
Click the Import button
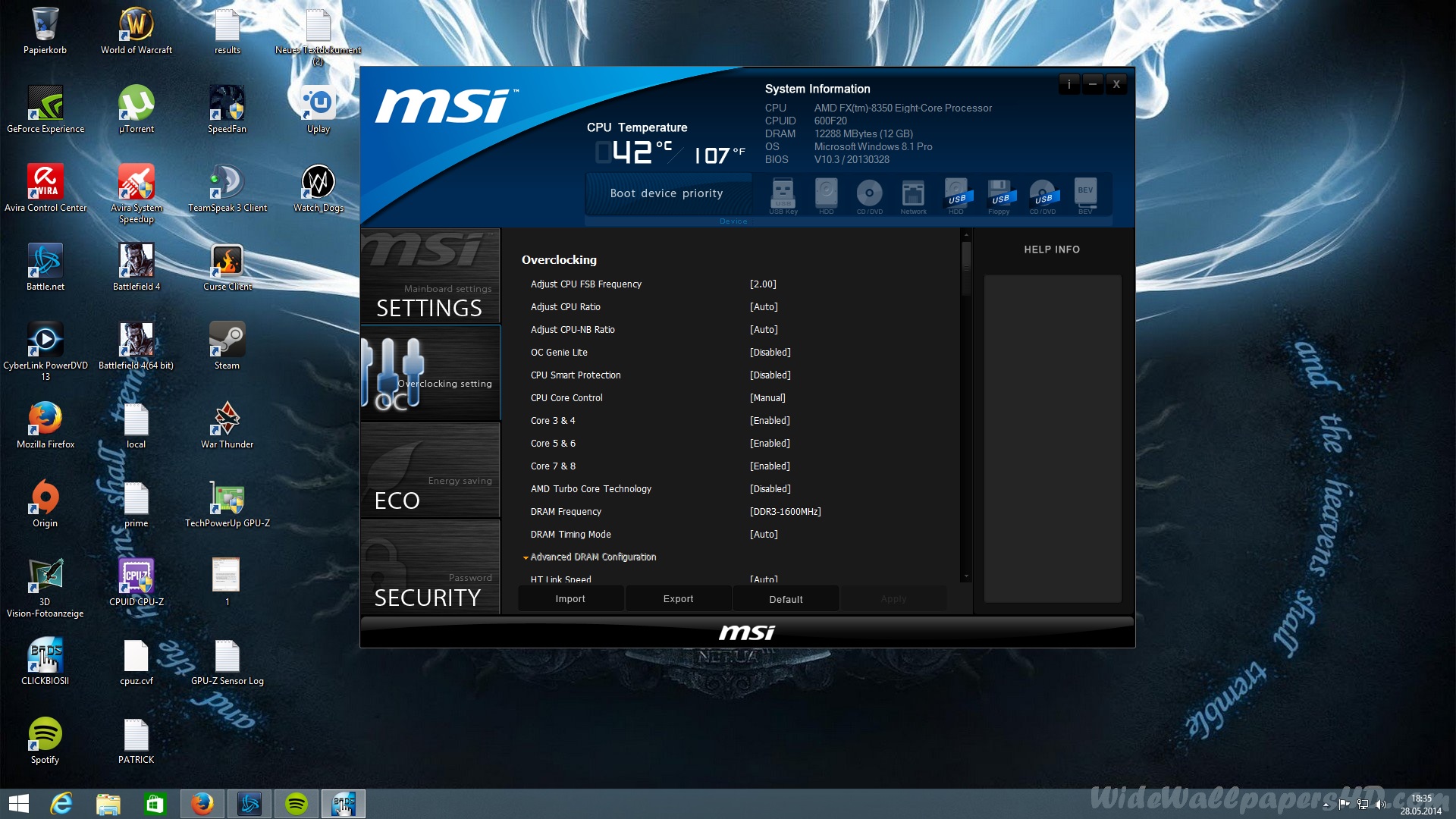(570, 599)
